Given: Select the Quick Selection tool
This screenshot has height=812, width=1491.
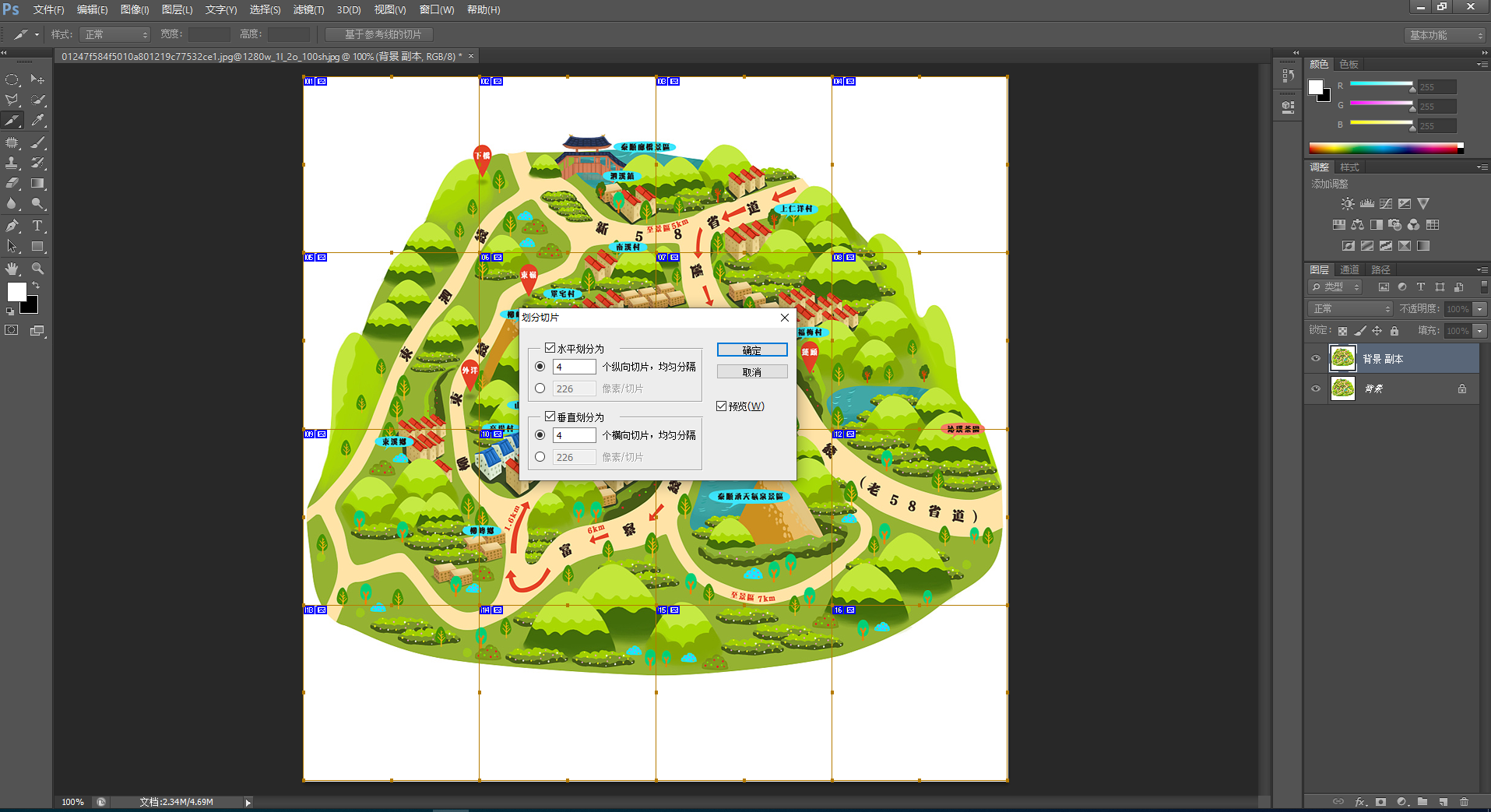Looking at the screenshot, I should pos(37,100).
